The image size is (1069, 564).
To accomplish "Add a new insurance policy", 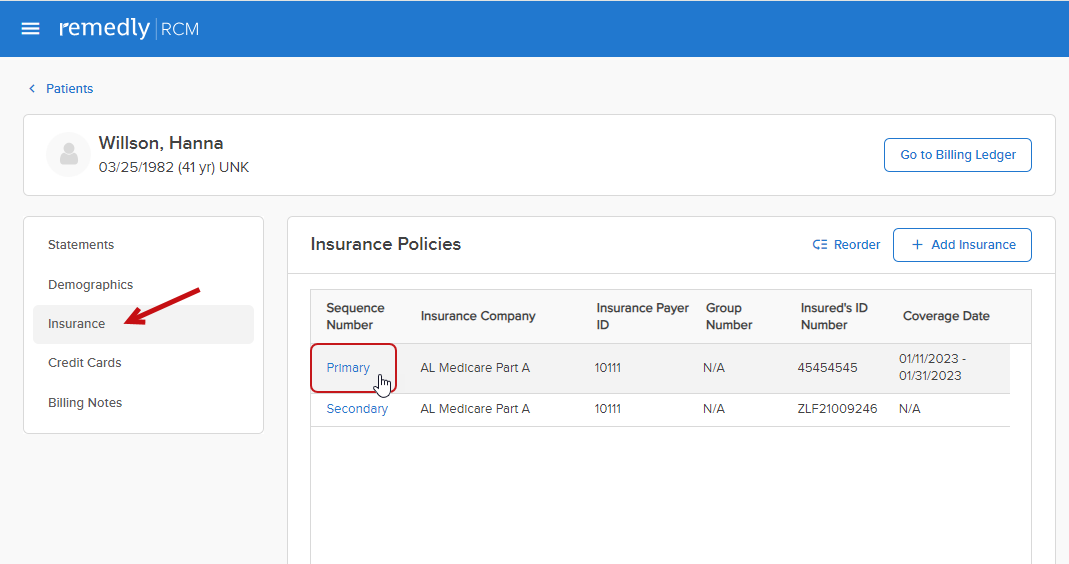I will 962,245.
